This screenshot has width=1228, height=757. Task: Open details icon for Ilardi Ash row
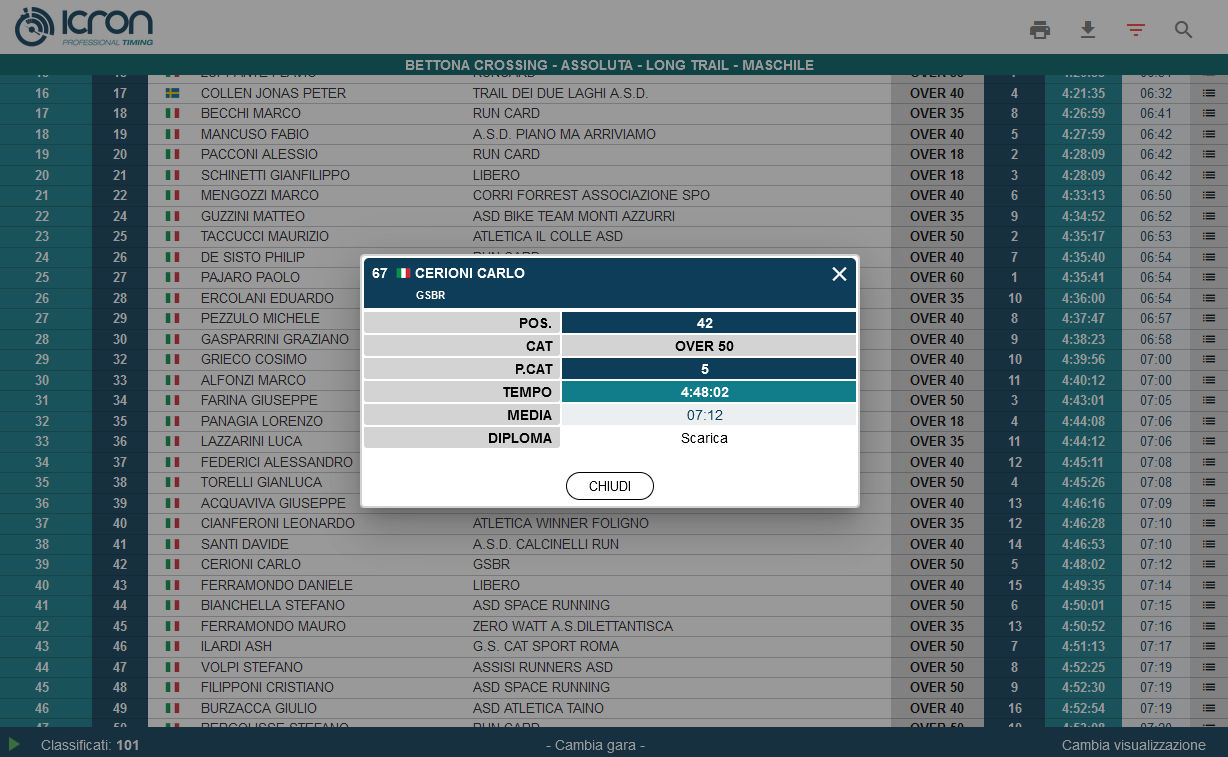pyautogui.click(x=1208, y=646)
